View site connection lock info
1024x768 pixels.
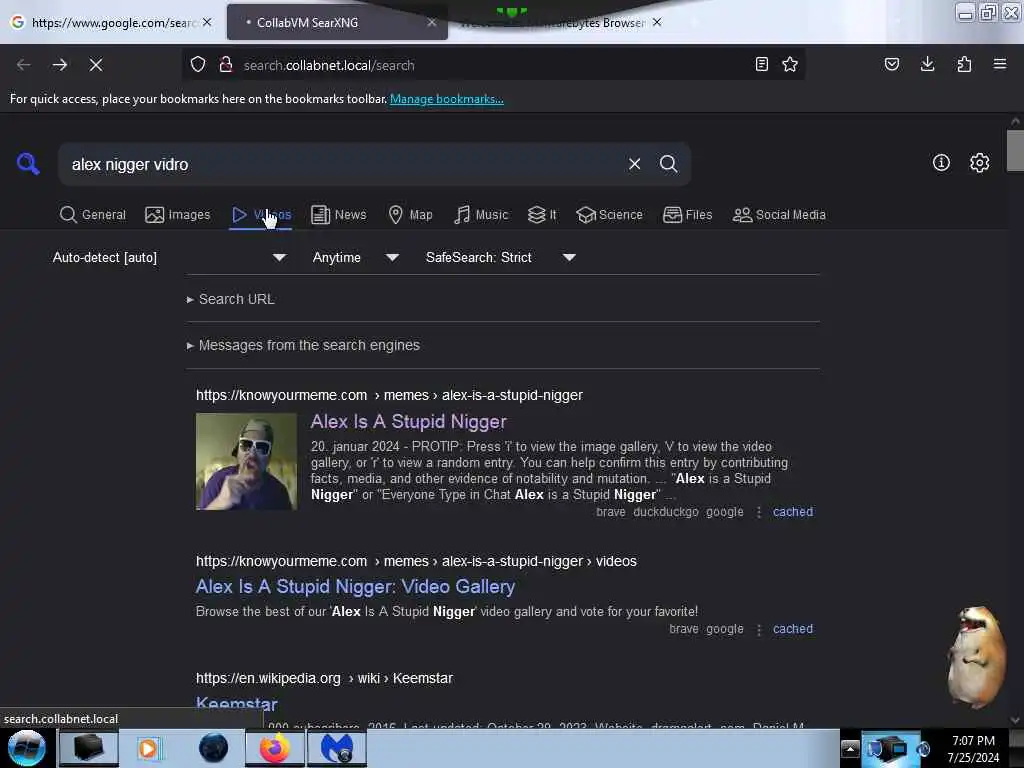[x=226, y=65]
